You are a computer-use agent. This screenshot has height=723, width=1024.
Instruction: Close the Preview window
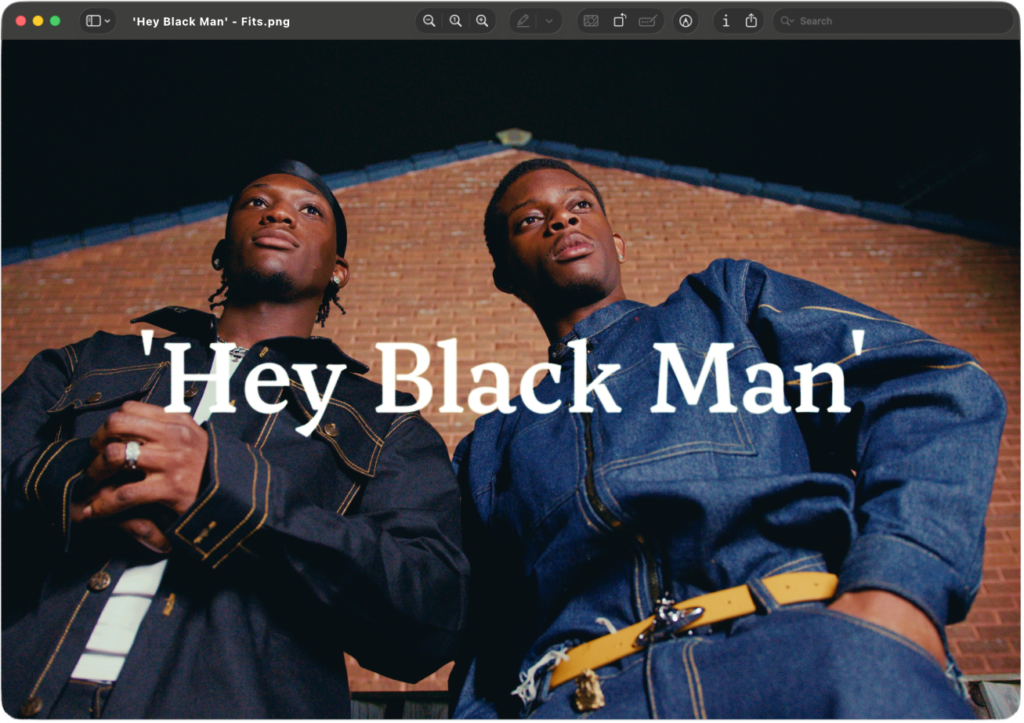tap(21, 21)
